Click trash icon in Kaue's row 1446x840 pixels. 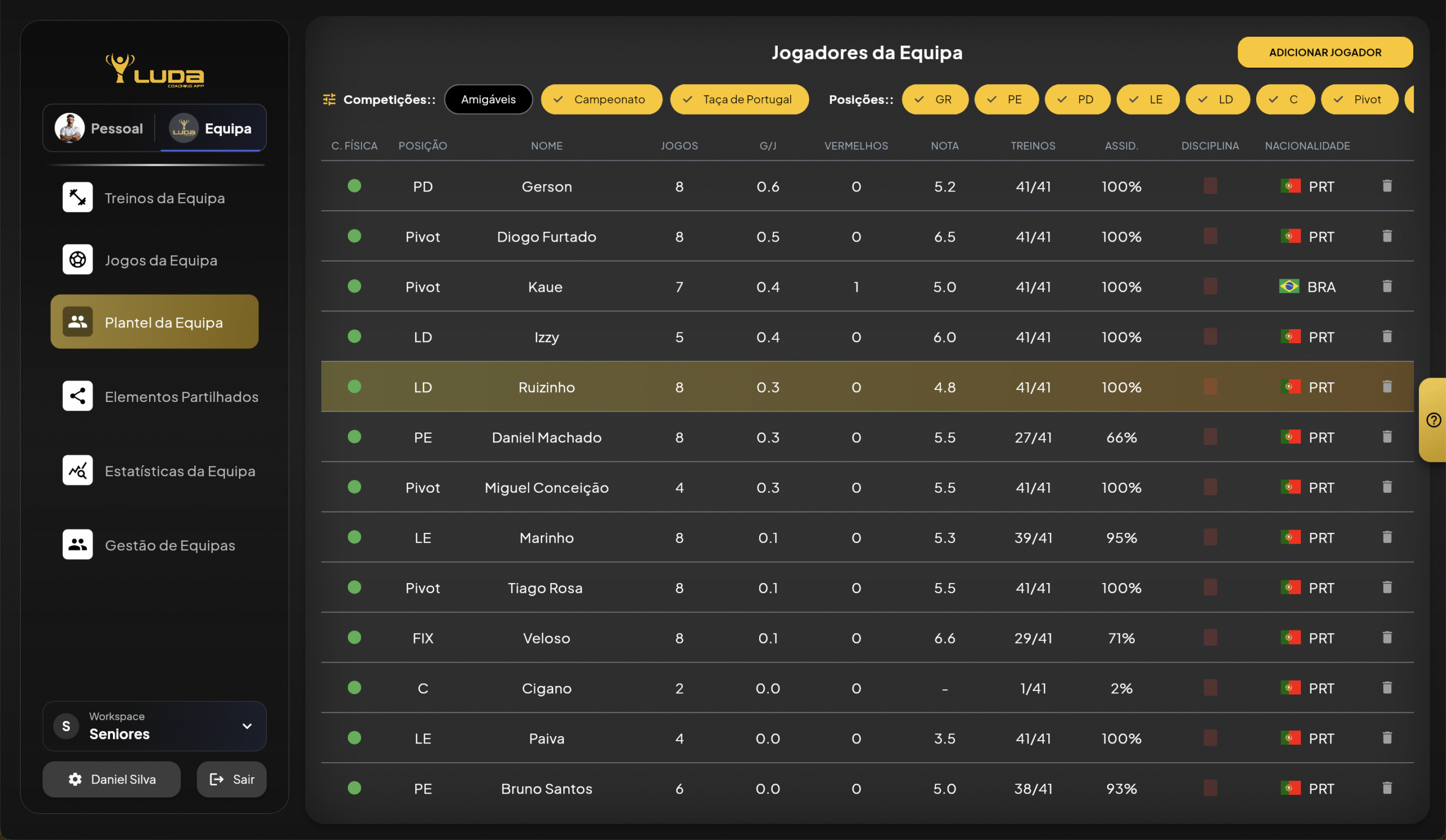click(1387, 286)
